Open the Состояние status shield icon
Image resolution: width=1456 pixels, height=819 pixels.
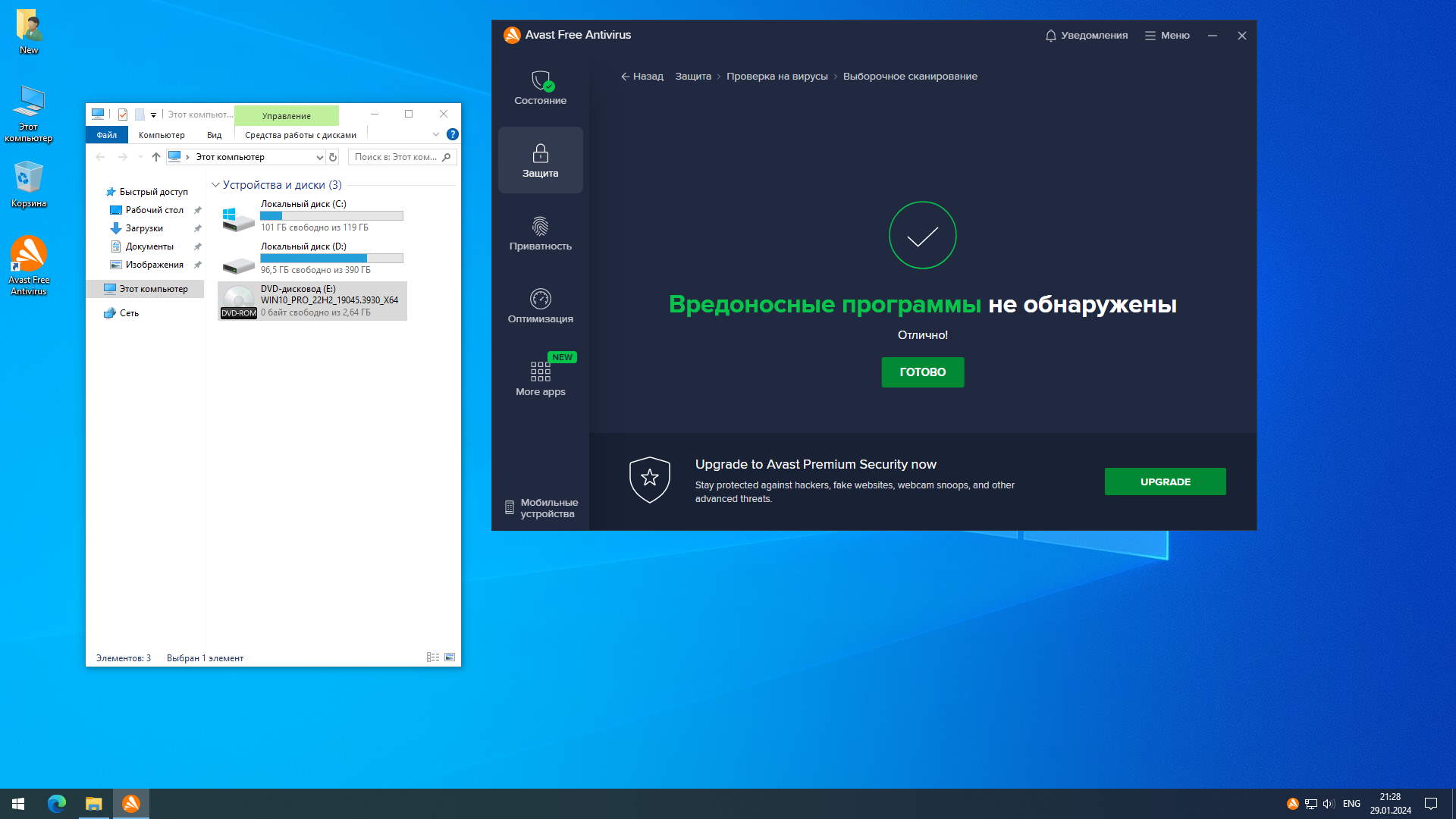[x=541, y=81]
